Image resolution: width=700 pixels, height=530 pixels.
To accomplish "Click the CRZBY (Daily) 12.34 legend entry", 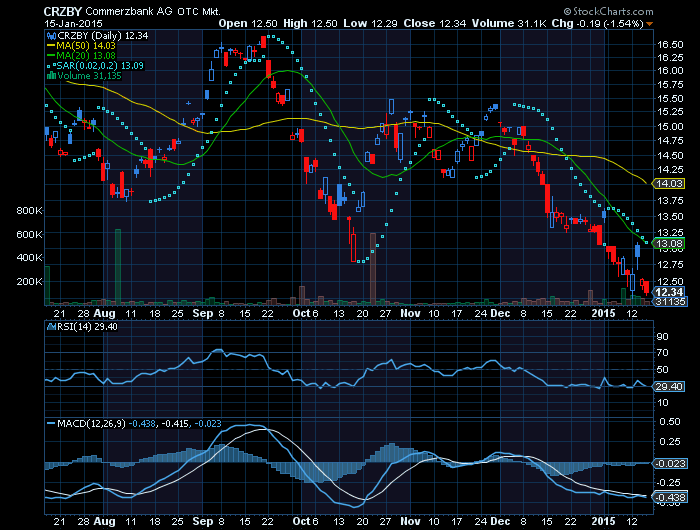I will coord(103,36).
